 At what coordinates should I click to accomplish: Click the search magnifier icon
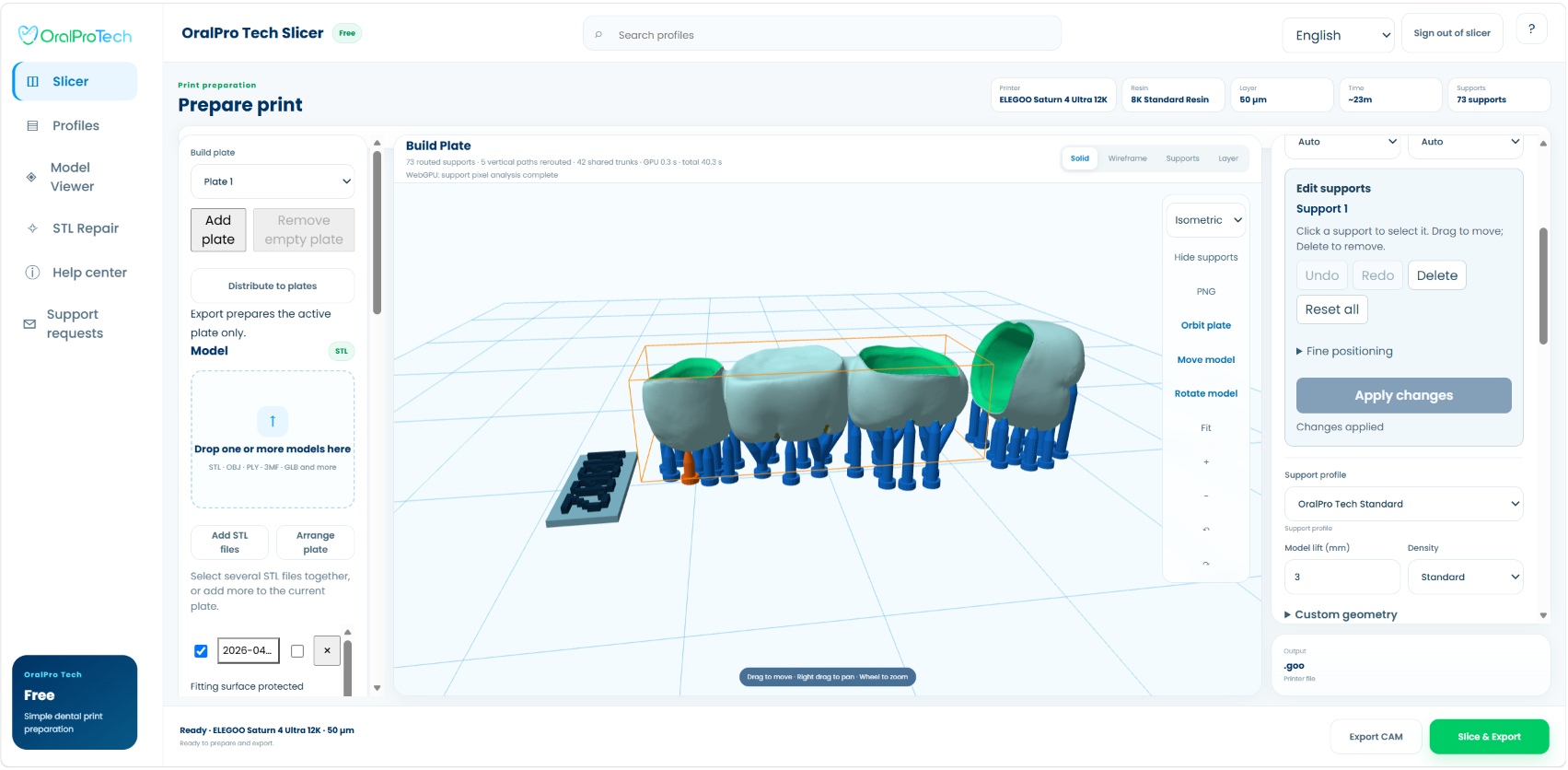(598, 35)
